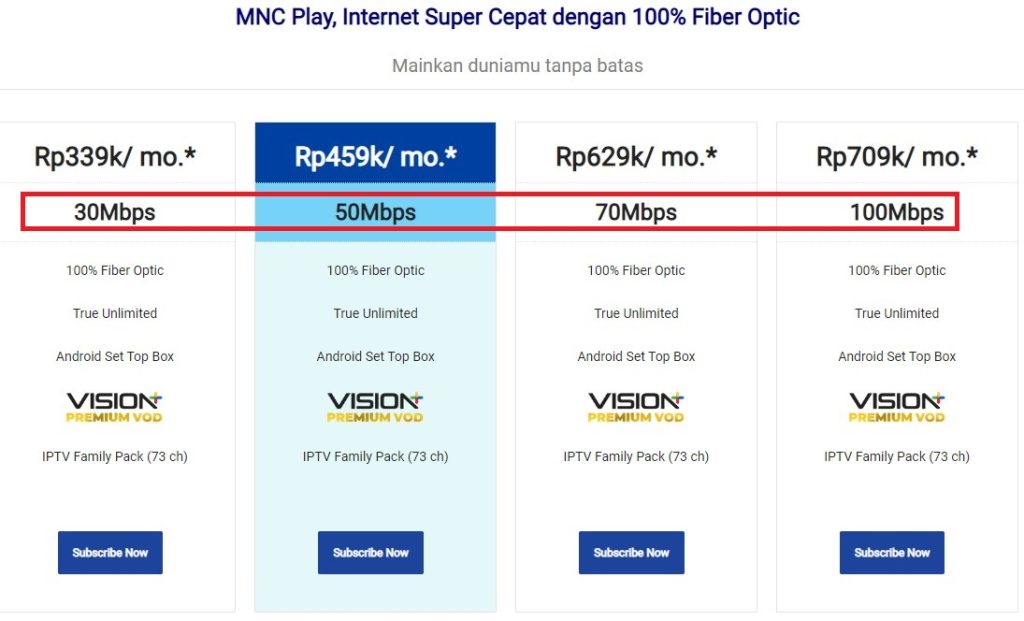Subscribe to the highlighted Rp459k plan
The image size is (1024, 621).
[370, 552]
